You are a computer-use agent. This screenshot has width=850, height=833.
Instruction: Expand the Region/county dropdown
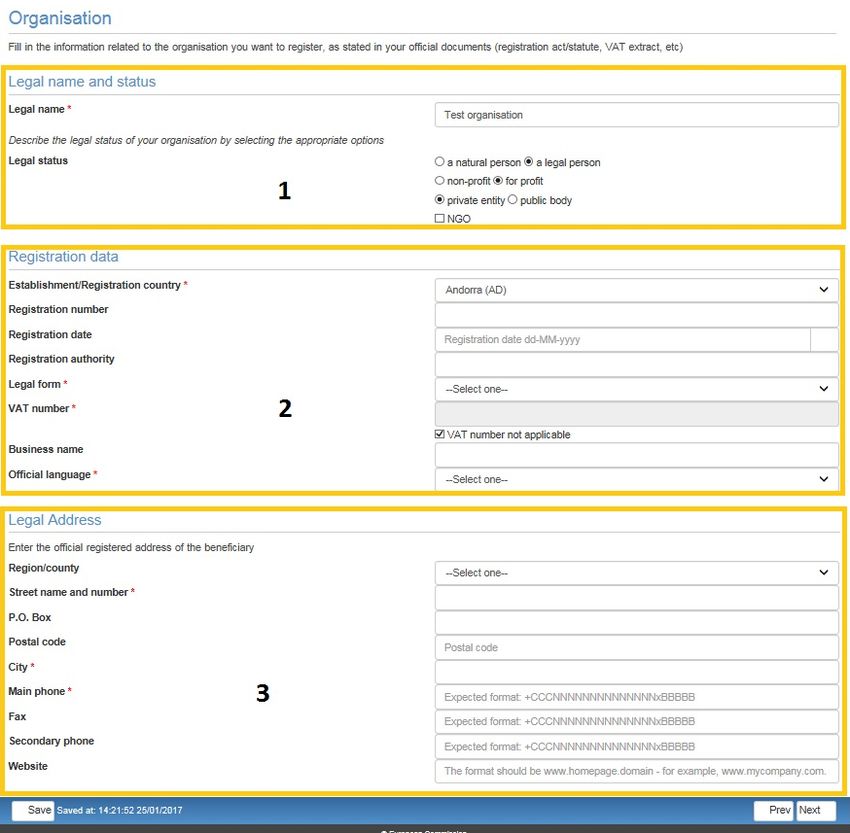tap(636, 573)
